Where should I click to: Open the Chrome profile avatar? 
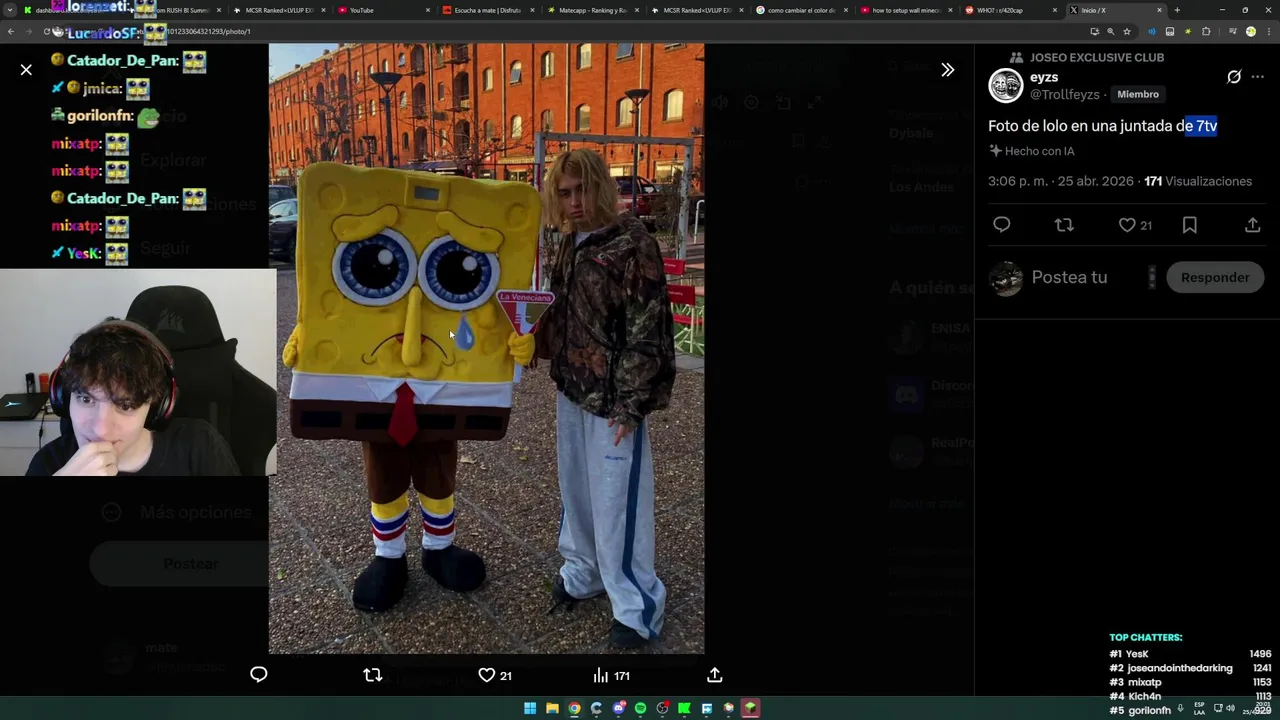[1250, 31]
